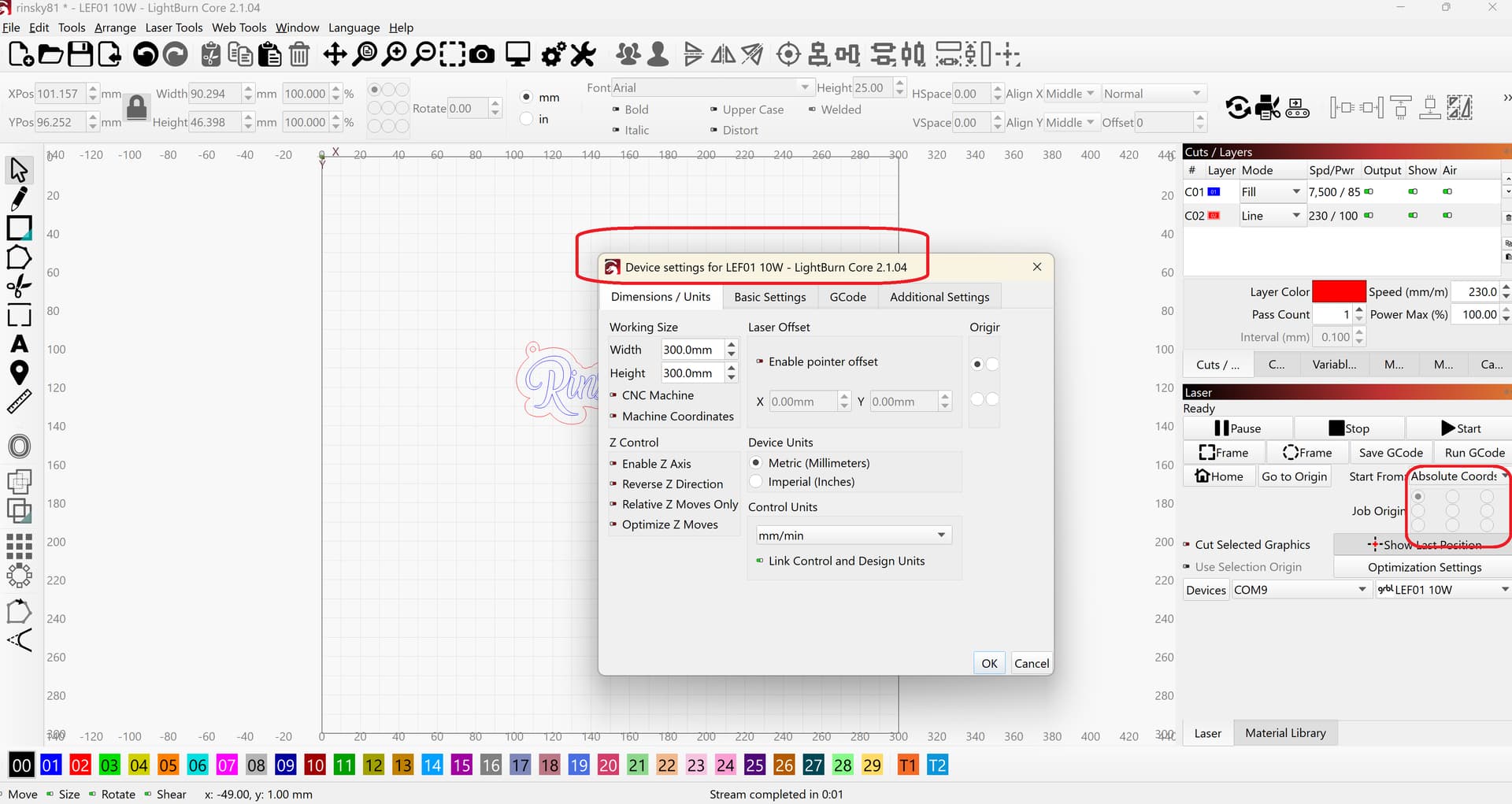Click the Save floppy disk icon
The width and height of the screenshot is (1512, 804).
[x=80, y=54]
